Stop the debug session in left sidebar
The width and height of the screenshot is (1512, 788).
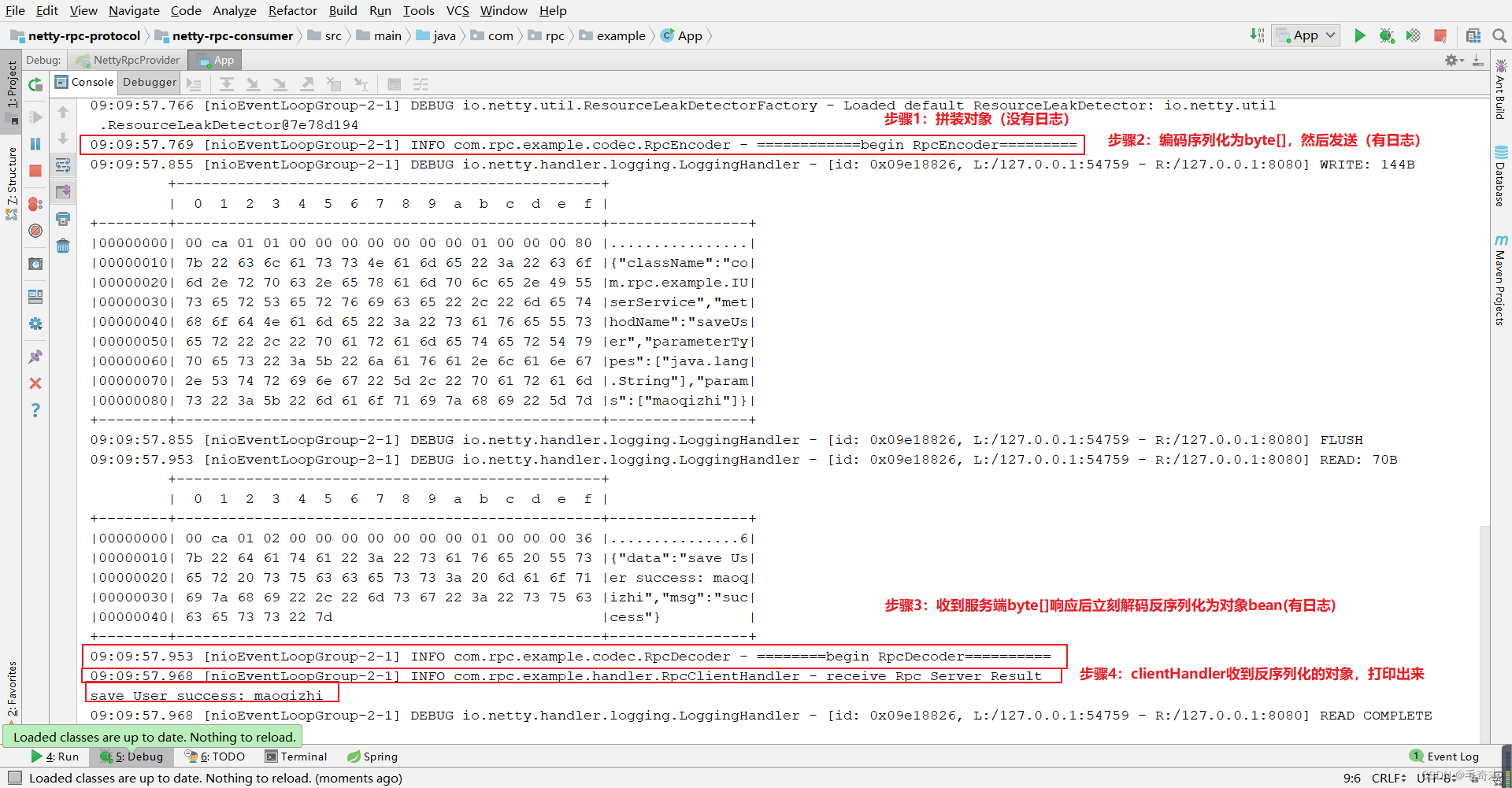pos(35,171)
